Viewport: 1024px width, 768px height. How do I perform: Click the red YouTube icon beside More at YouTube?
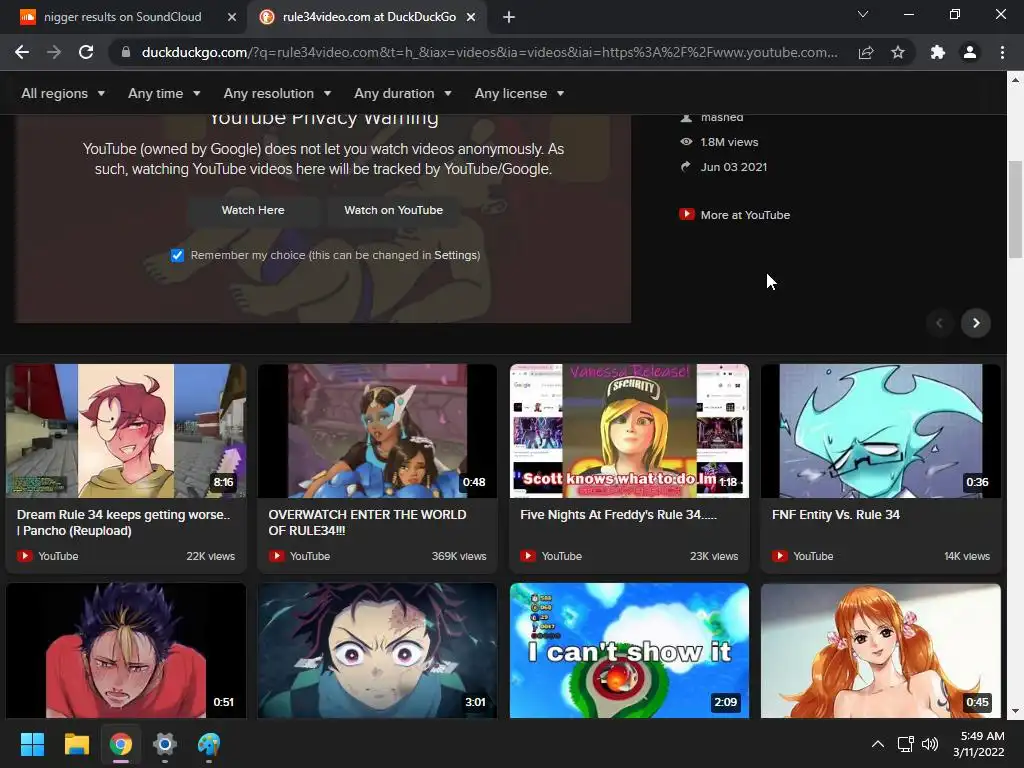pos(686,214)
